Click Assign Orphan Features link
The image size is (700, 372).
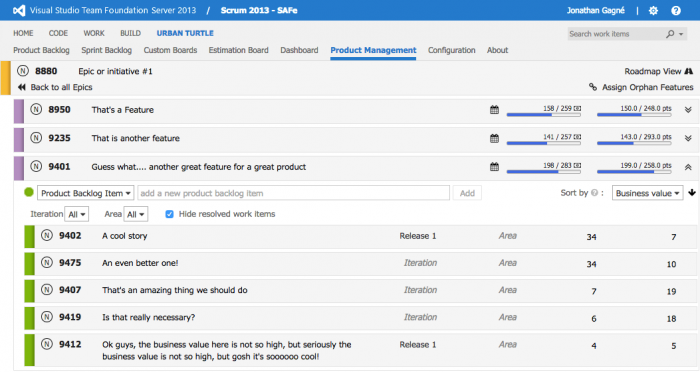coord(648,87)
